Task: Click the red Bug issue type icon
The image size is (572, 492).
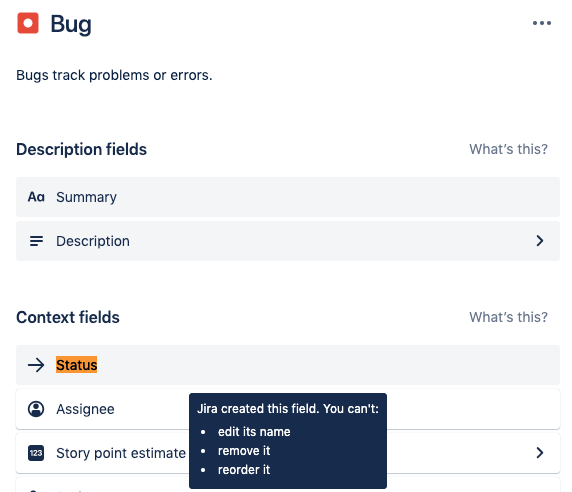Action: pos(28,23)
